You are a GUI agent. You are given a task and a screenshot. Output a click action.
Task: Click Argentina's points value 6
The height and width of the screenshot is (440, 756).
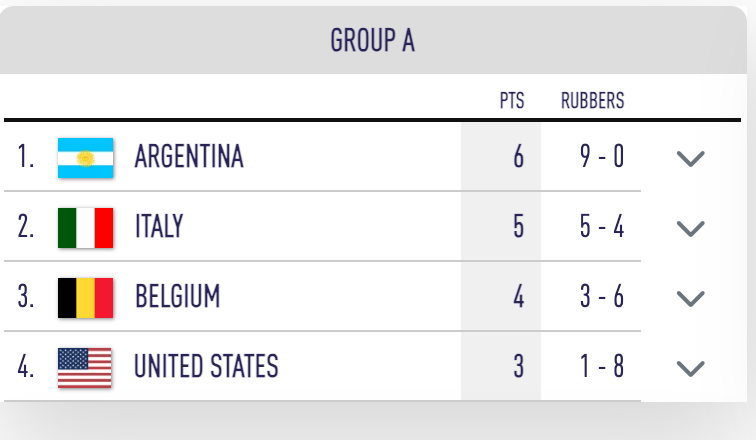[x=518, y=157]
